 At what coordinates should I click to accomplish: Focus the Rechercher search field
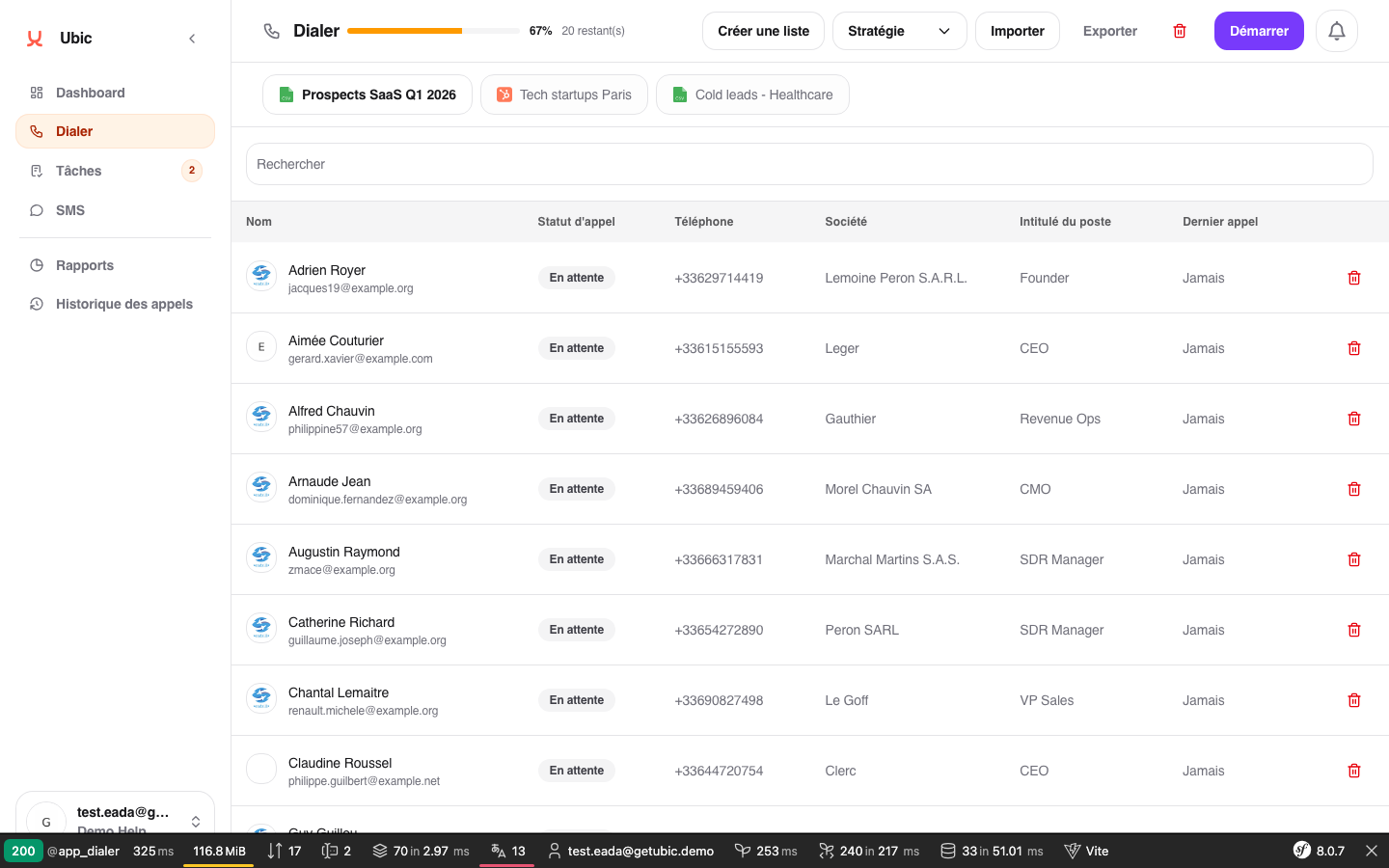(808, 164)
